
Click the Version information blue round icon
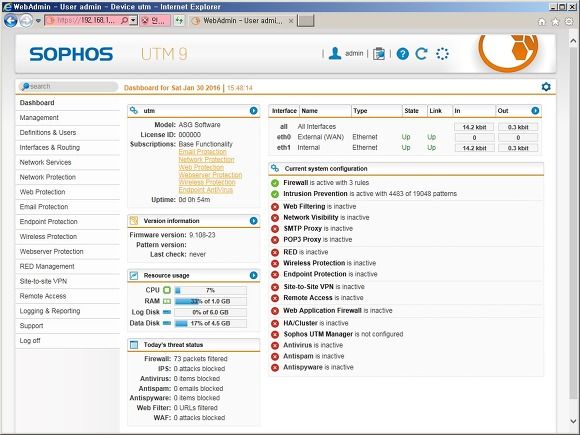[253, 221]
